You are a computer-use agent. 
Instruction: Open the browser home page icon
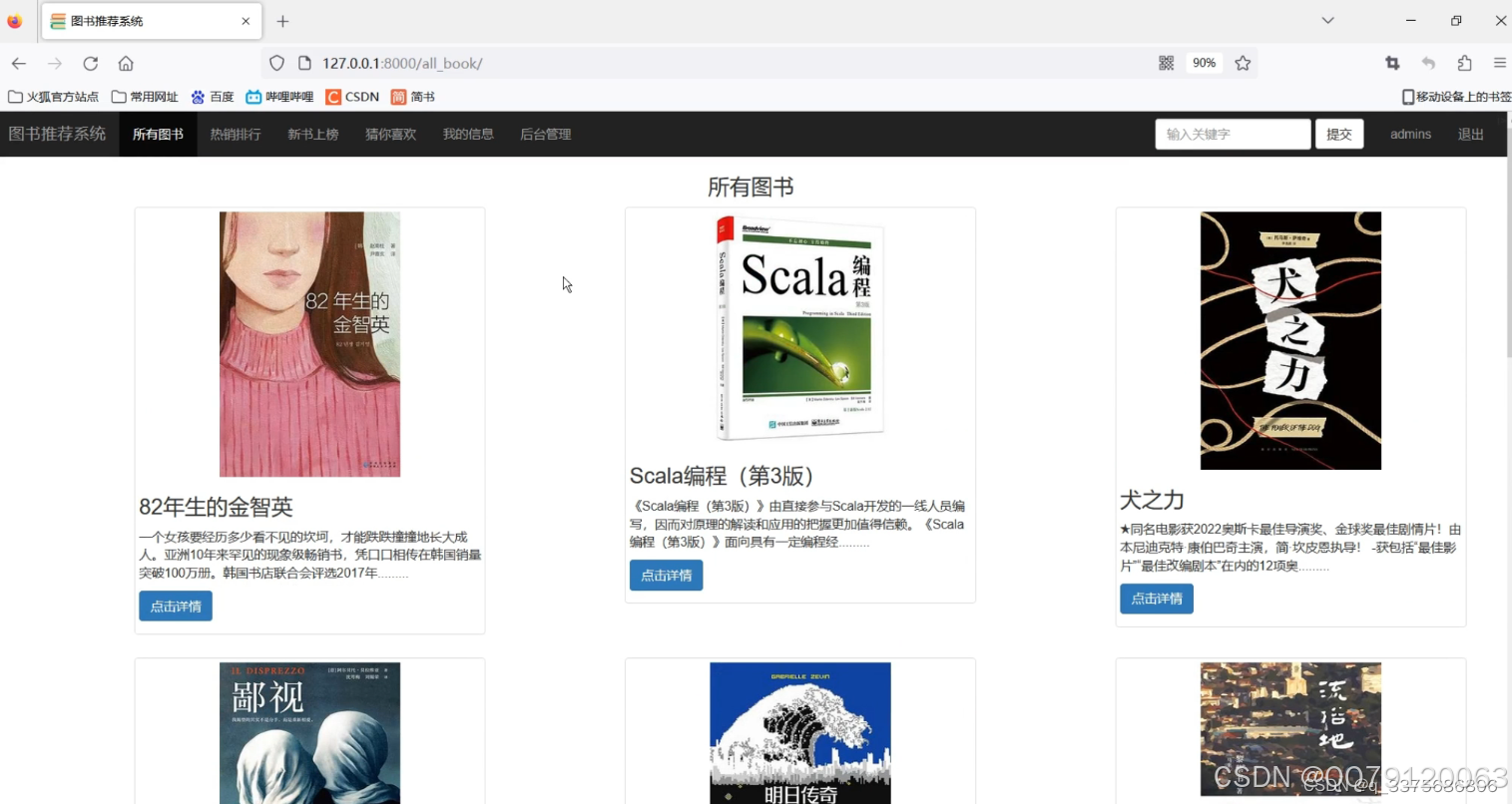[126, 63]
